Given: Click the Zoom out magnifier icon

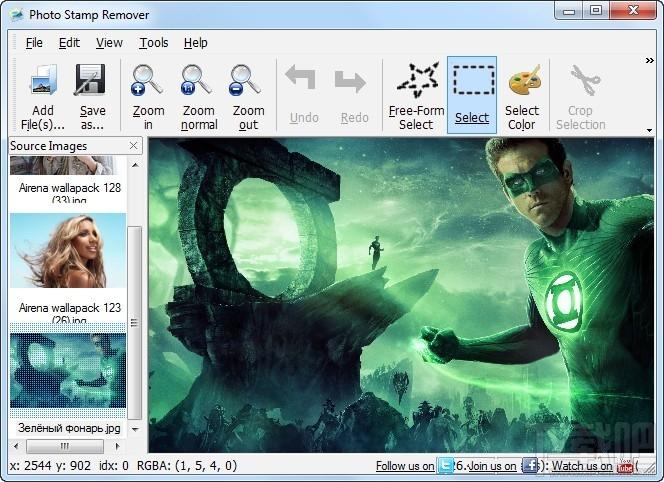Looking at the screenshot, I should click(246, 80).
